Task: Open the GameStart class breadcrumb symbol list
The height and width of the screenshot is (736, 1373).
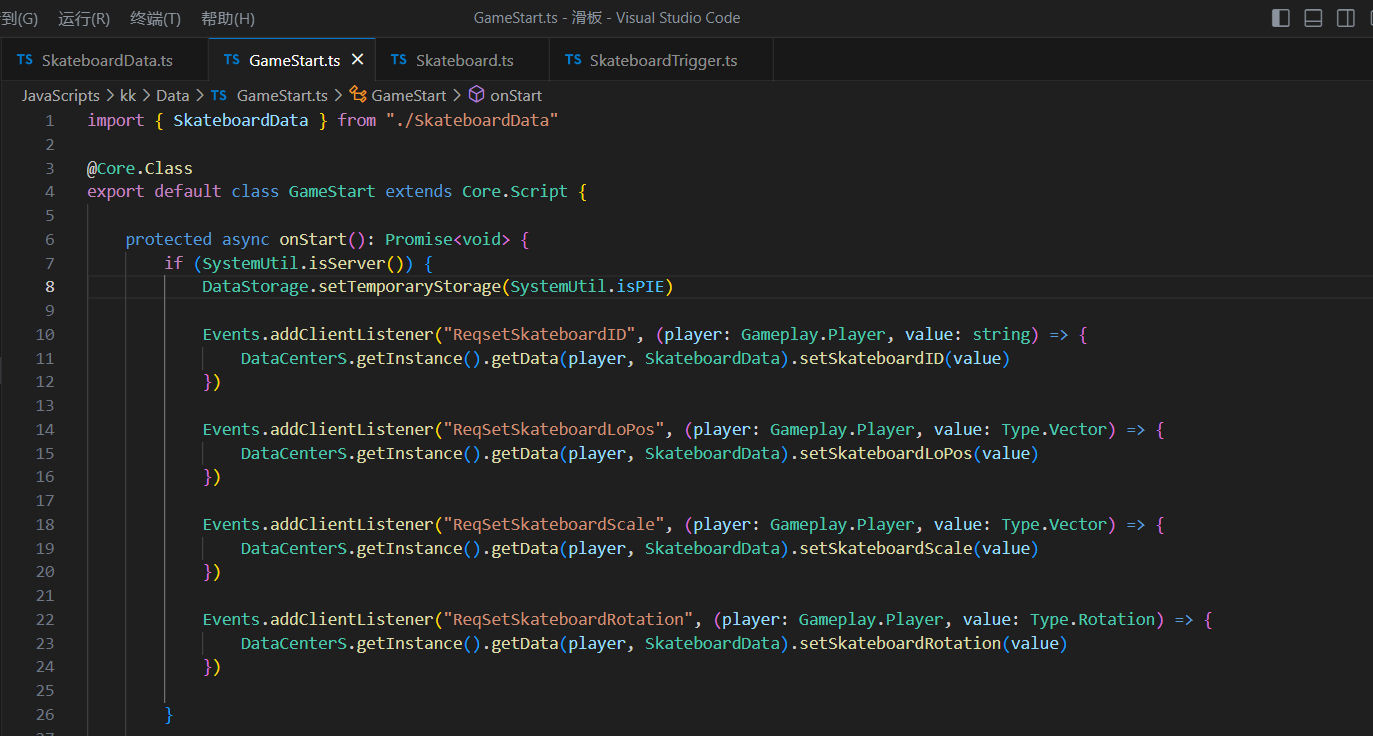Action: (409, 96)
